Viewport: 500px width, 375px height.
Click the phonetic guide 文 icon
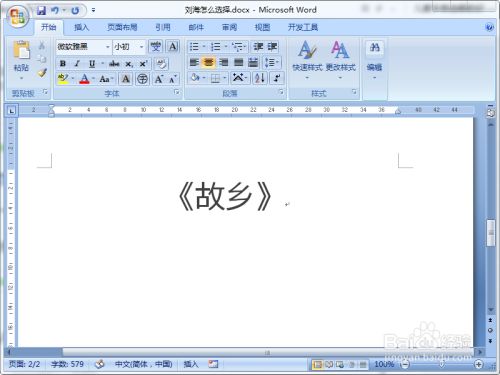[x=155, y=47]
